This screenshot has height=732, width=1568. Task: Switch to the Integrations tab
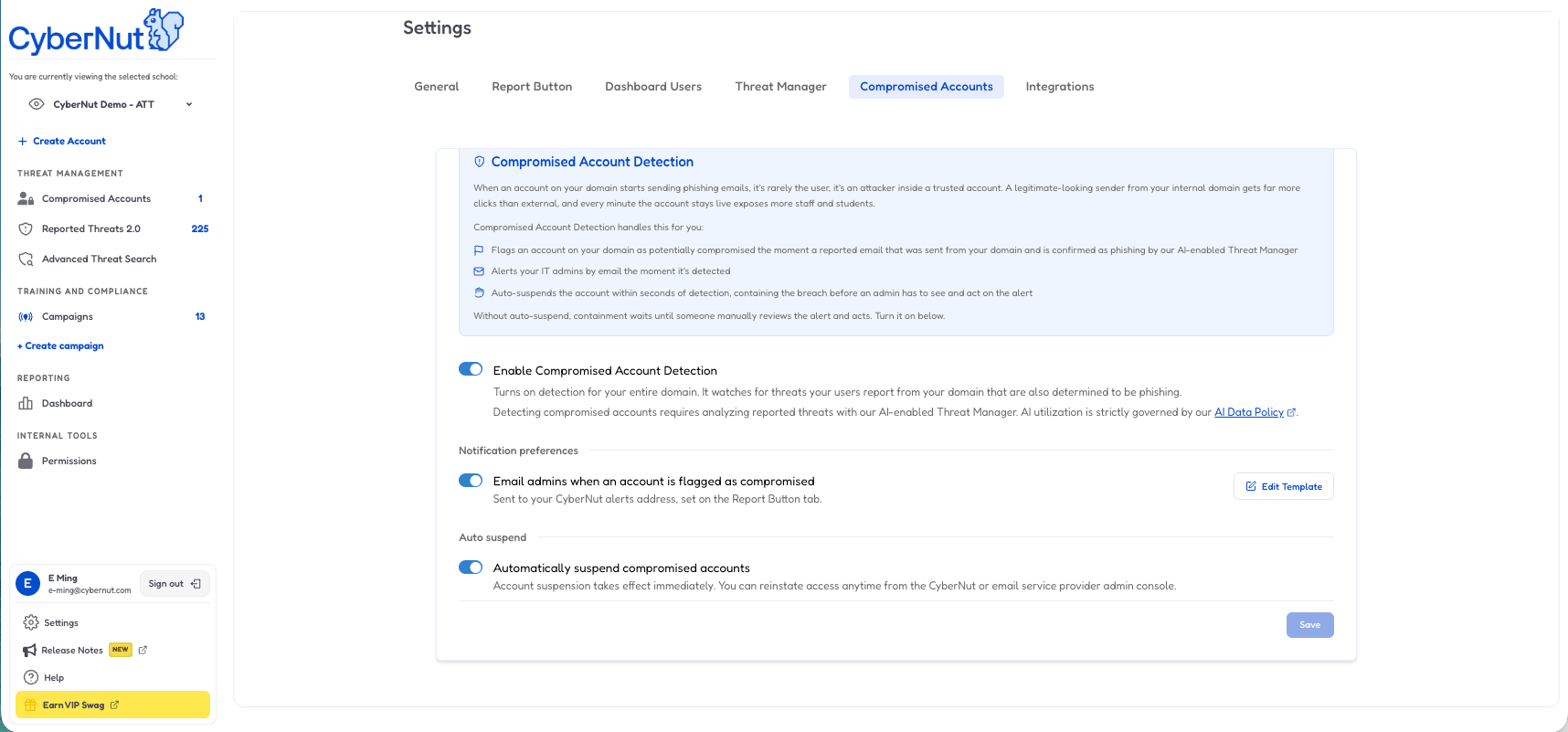(1060, 87)
